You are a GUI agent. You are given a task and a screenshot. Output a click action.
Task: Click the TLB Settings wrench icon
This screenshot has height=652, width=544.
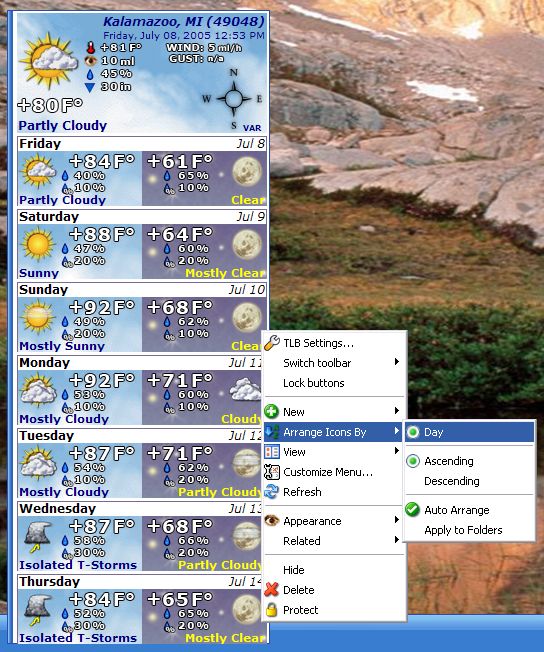tap(272, 343)
